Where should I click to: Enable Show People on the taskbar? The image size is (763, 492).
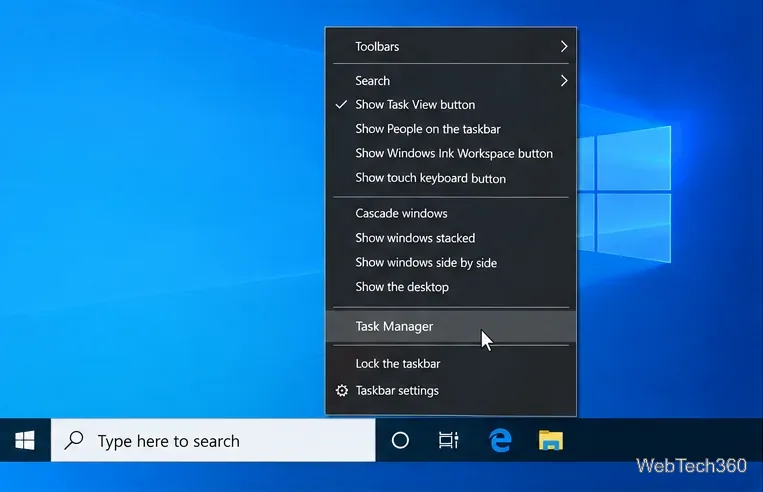(451, 129)
